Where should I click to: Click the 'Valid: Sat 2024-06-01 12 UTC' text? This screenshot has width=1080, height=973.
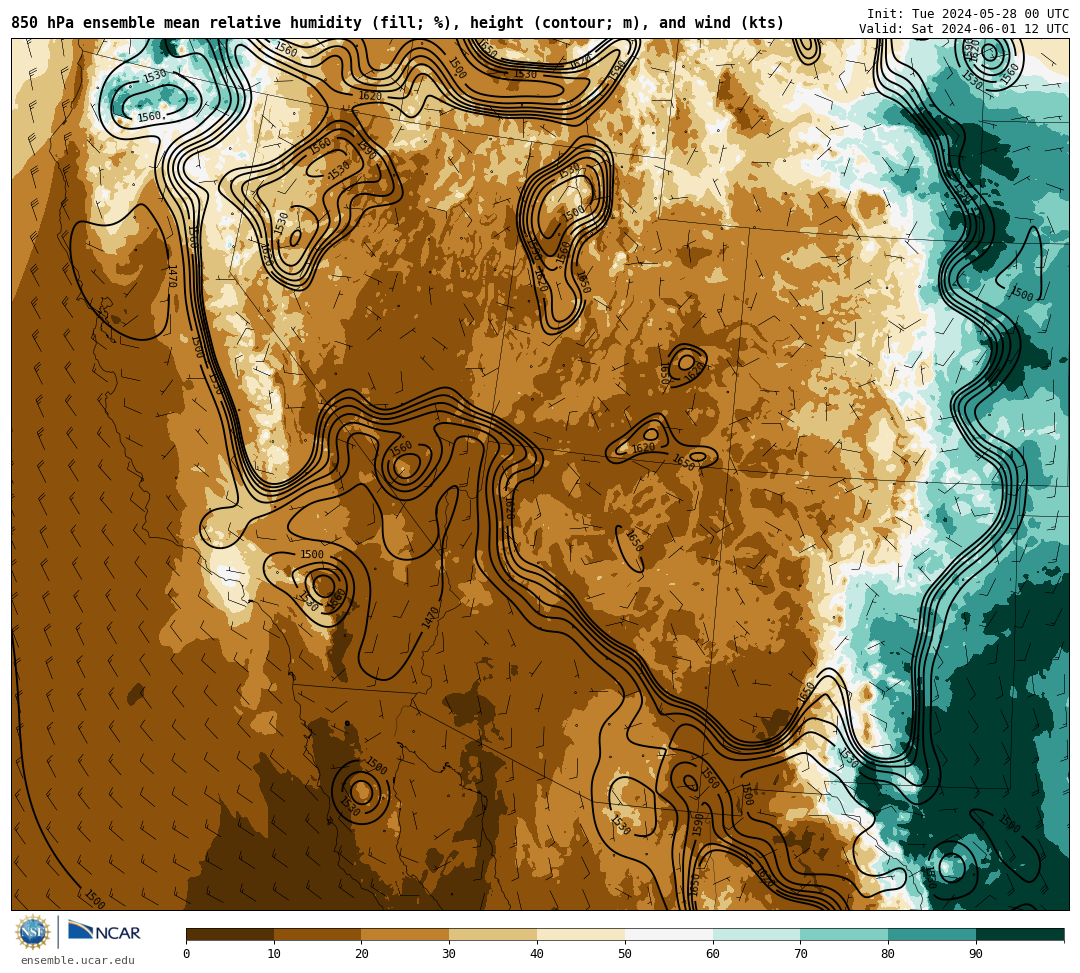[x=964, y=29]
